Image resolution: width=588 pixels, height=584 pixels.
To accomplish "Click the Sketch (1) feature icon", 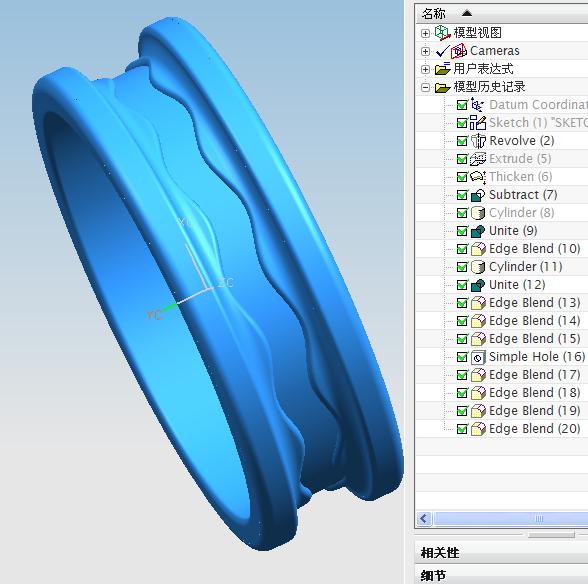I will click(x=478, y=123).
